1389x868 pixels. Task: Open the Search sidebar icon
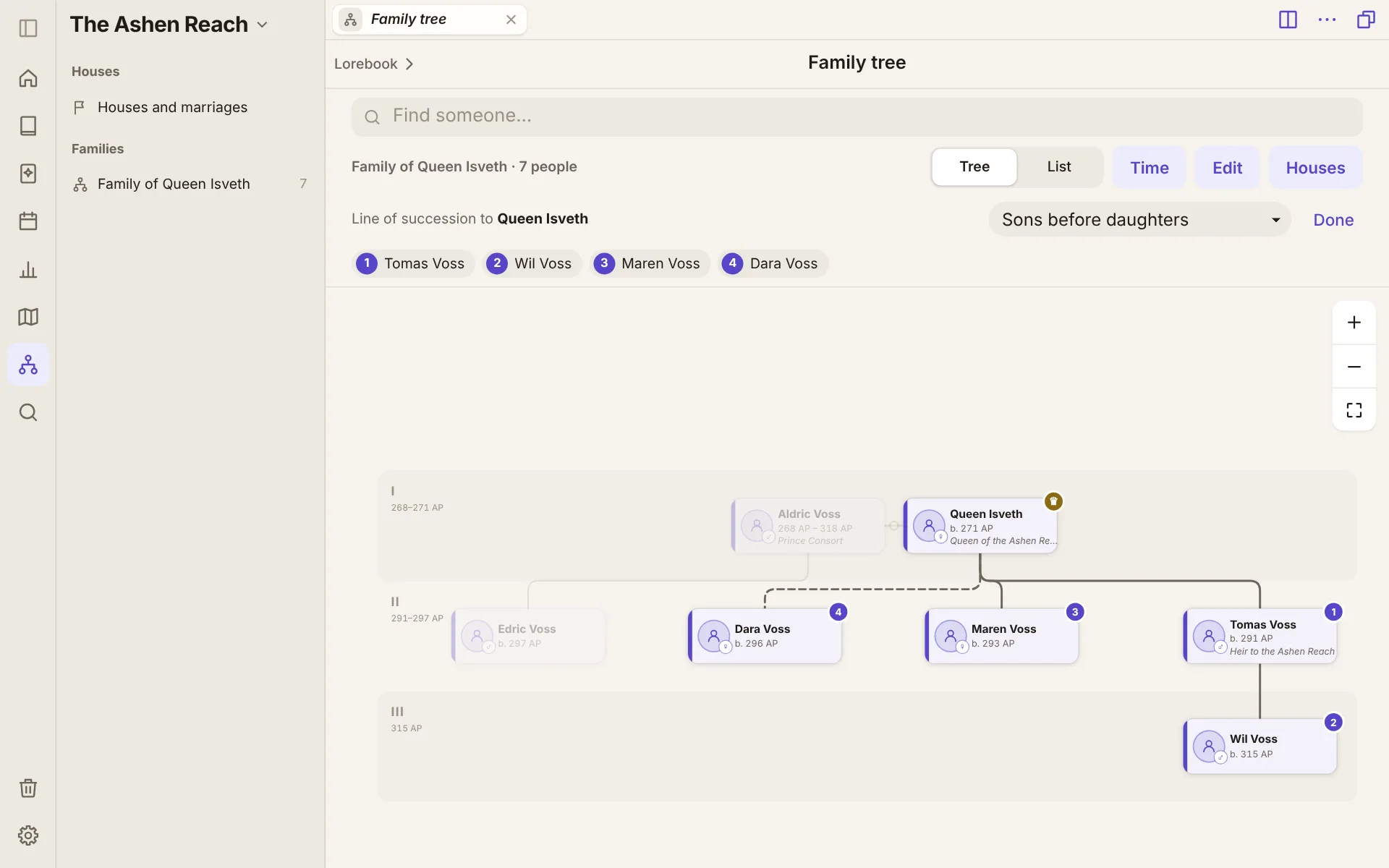click(28, 412)
